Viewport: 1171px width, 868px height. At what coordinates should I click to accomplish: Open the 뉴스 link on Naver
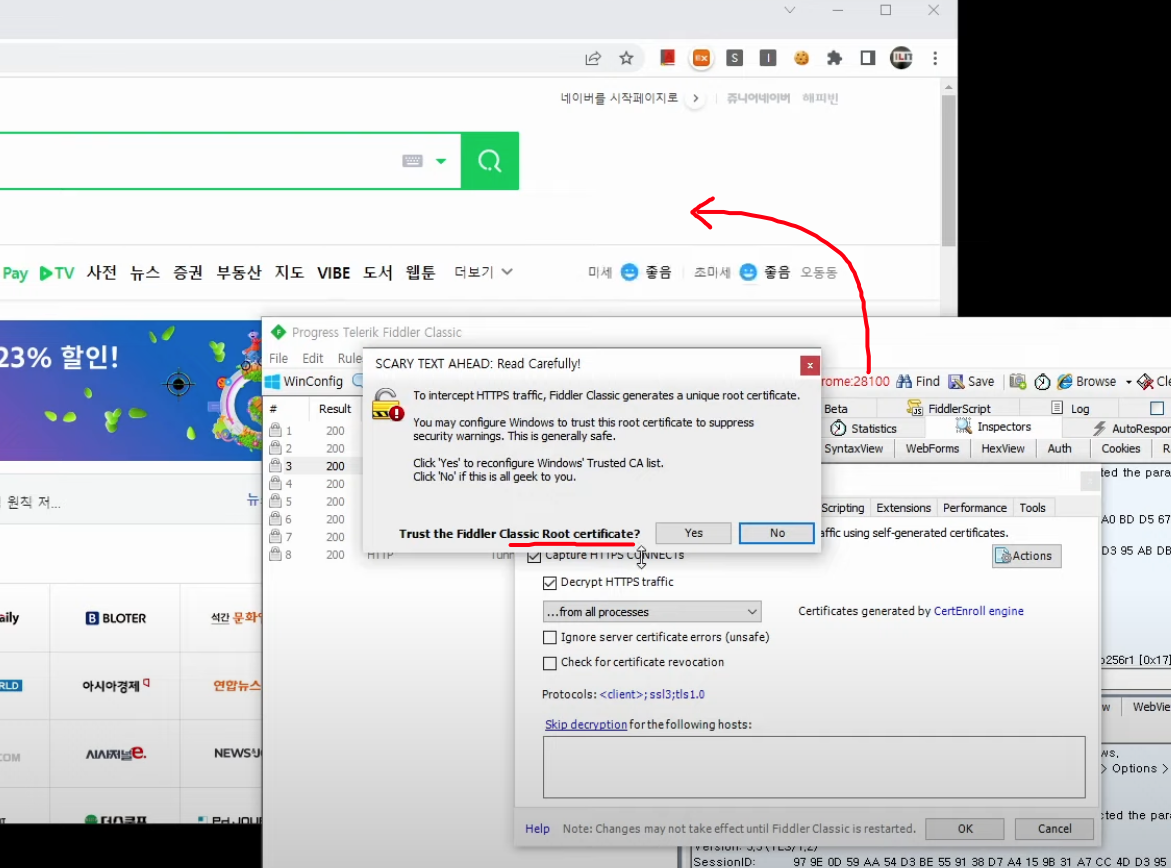(145, 273)
